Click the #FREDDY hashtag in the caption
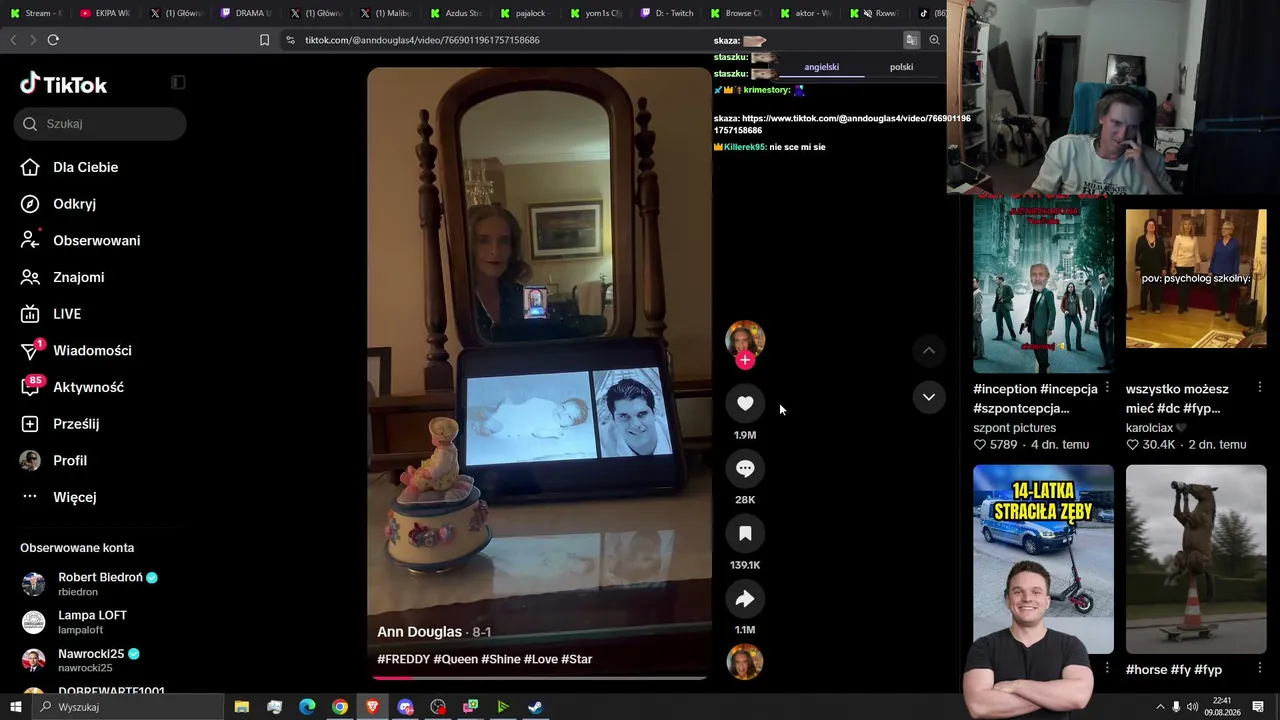 click(403, 659)
